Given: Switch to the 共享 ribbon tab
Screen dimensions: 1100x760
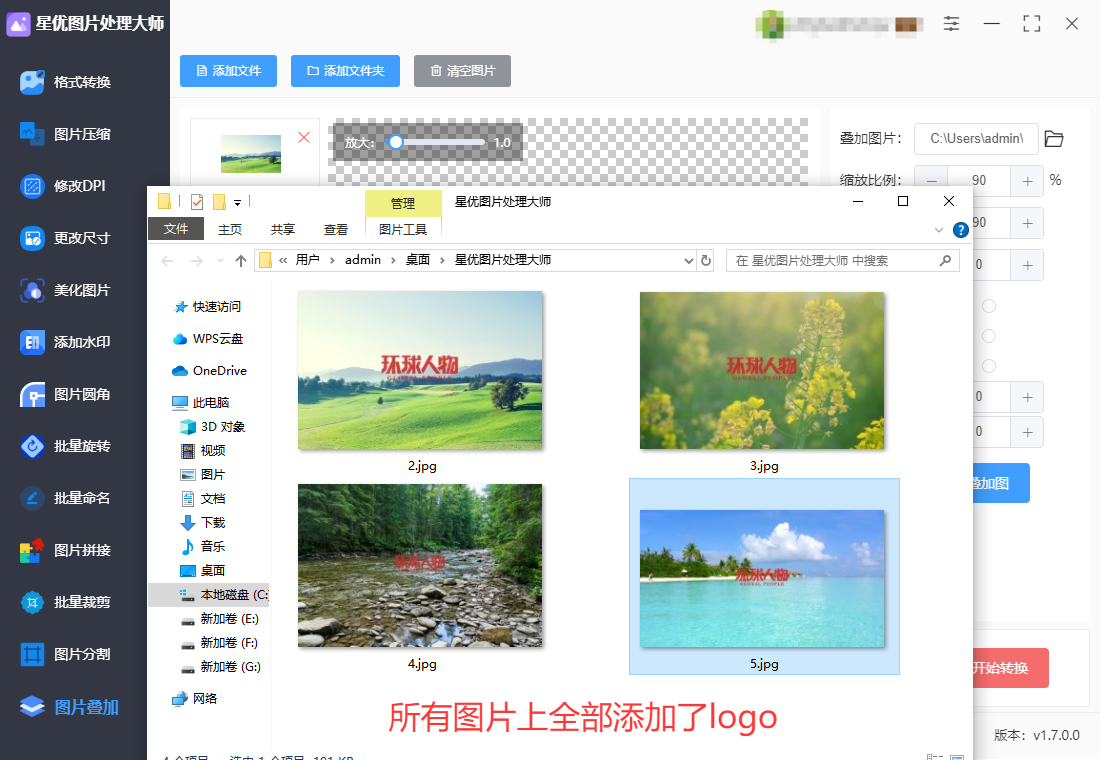Looking at the screenshot, I should pos(283,229).
